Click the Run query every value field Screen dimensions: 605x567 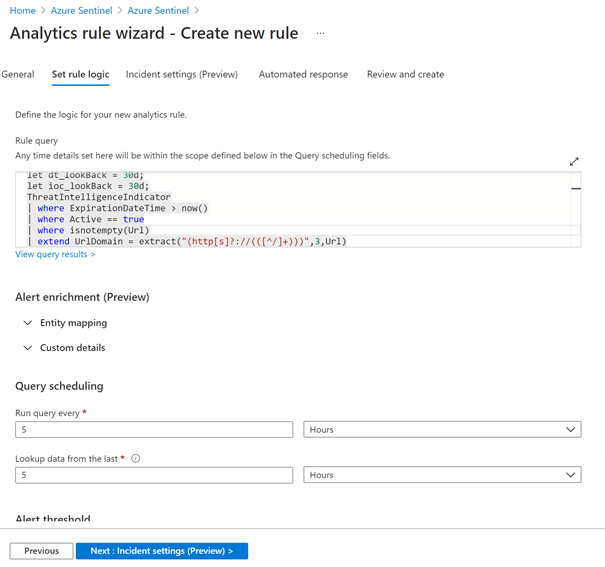tap(154, 430)
